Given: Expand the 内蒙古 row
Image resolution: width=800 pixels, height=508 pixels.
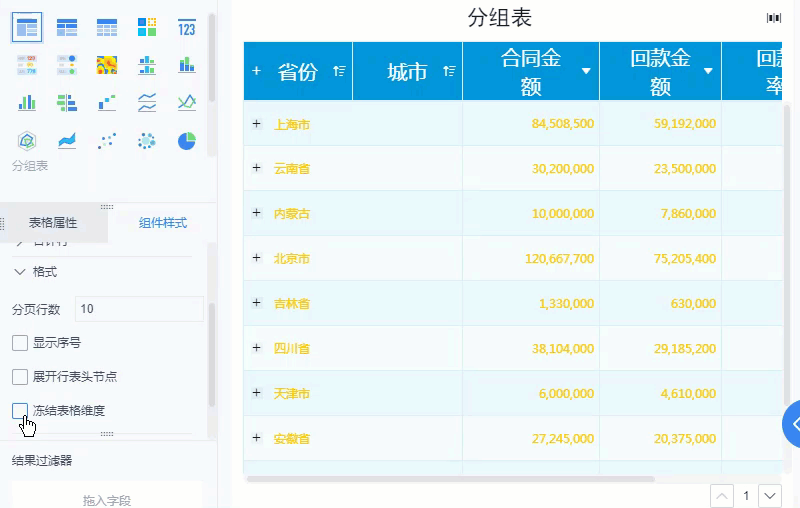Looking at the screenshot, I should [x=257, y=213].
